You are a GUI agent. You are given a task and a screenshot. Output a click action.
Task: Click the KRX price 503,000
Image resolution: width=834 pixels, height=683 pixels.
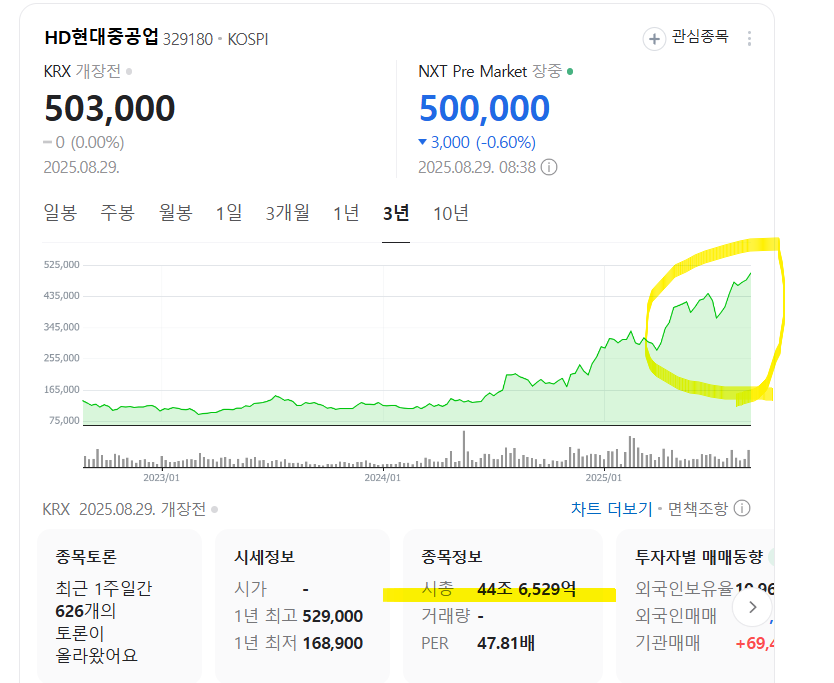coord(110,109)
